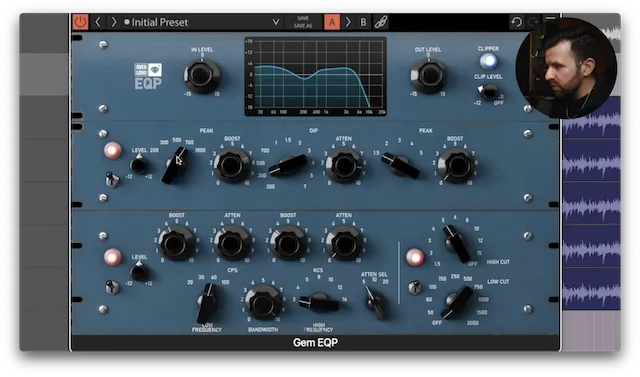Toggle the A/B link chain icon

point(381,22)
